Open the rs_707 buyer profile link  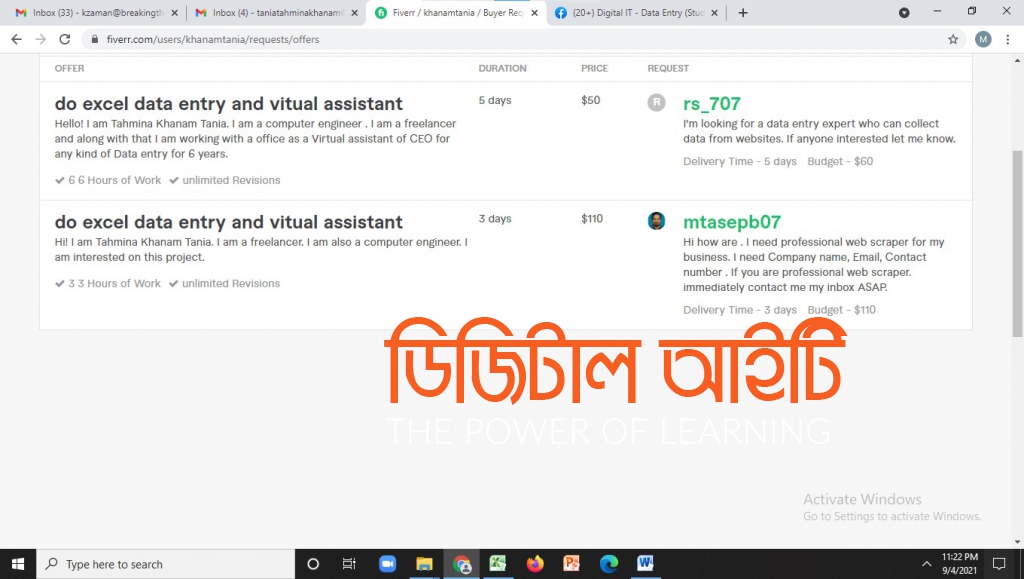tap(711, 104)
